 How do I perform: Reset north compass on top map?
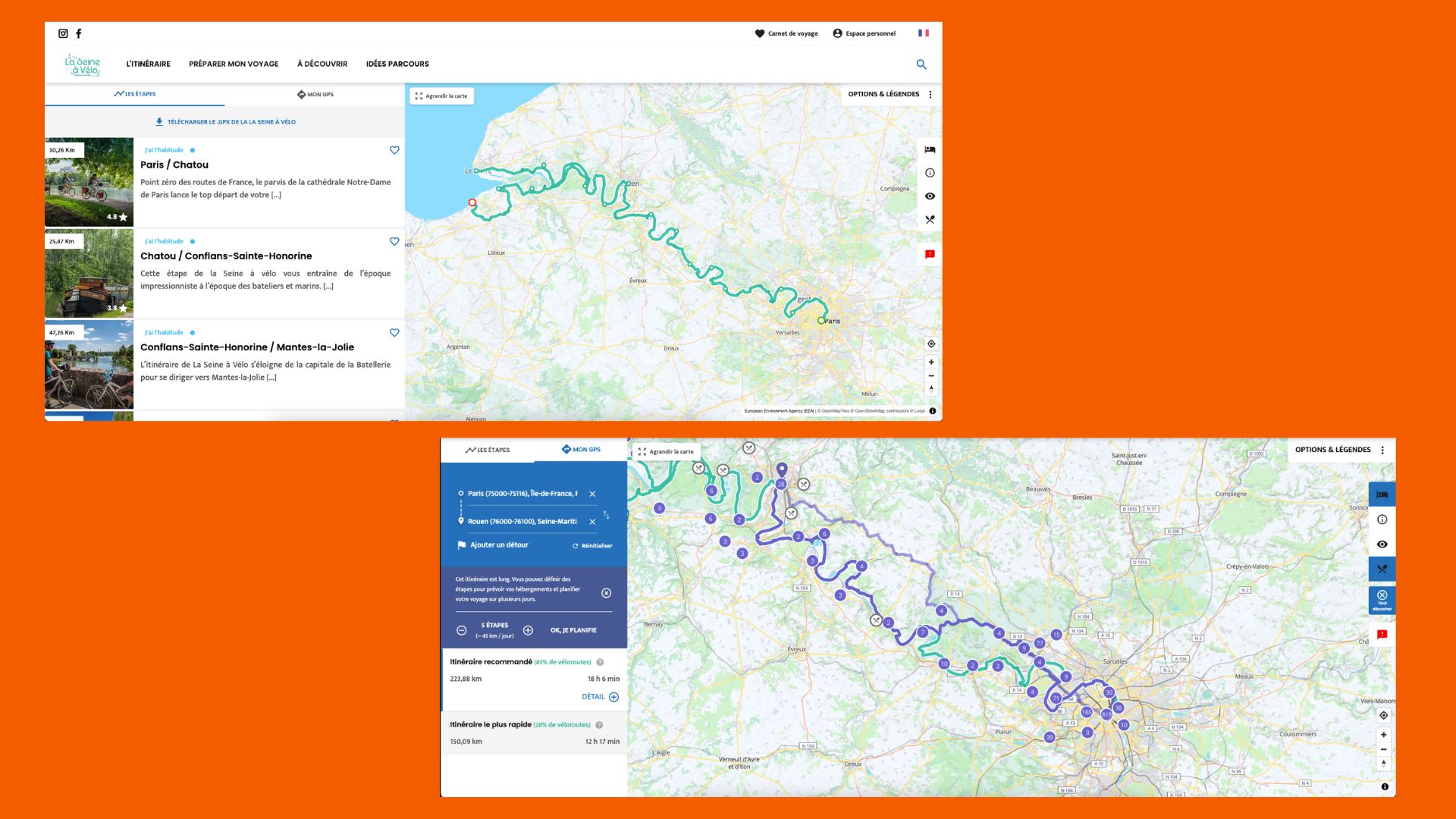tap(931, 389)
